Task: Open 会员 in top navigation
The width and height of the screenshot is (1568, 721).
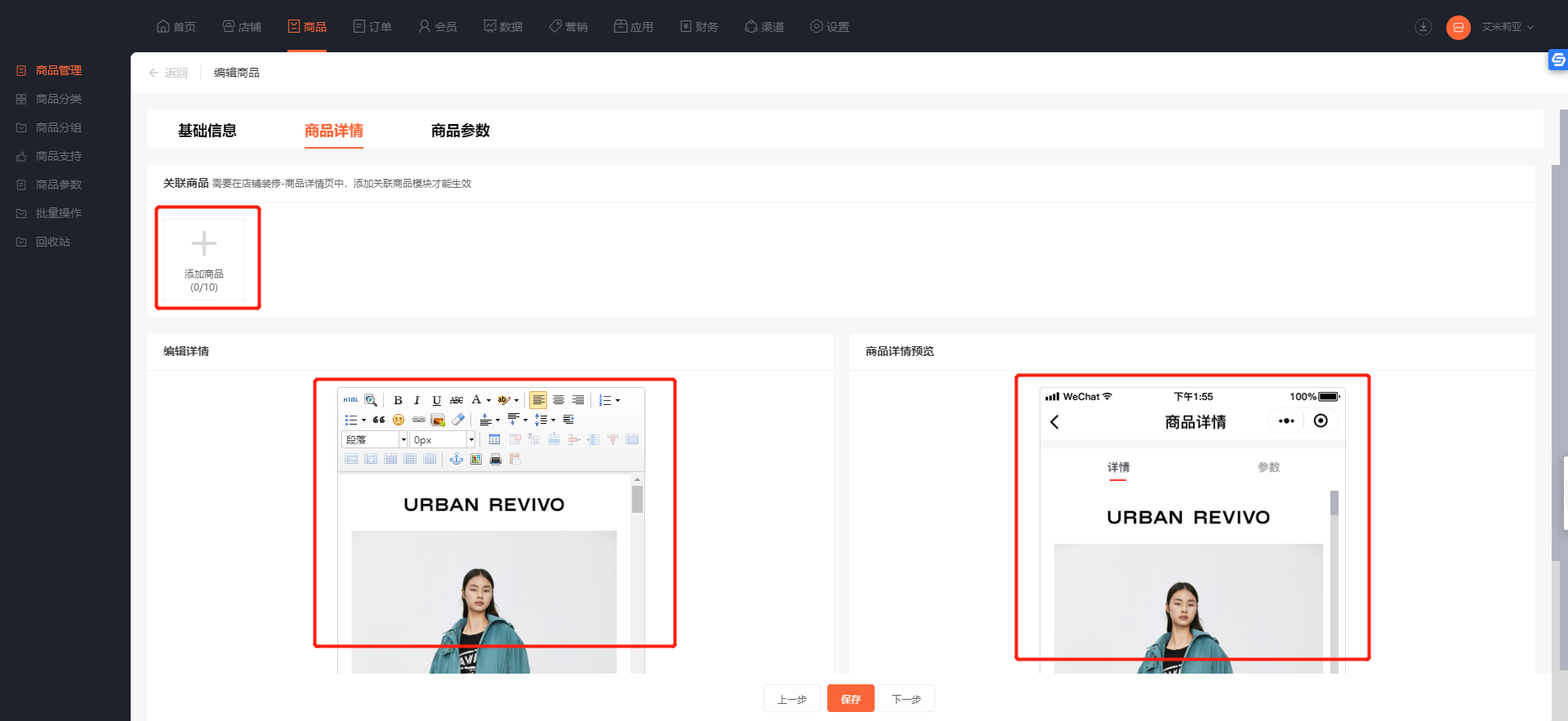Action: point(438,26)
